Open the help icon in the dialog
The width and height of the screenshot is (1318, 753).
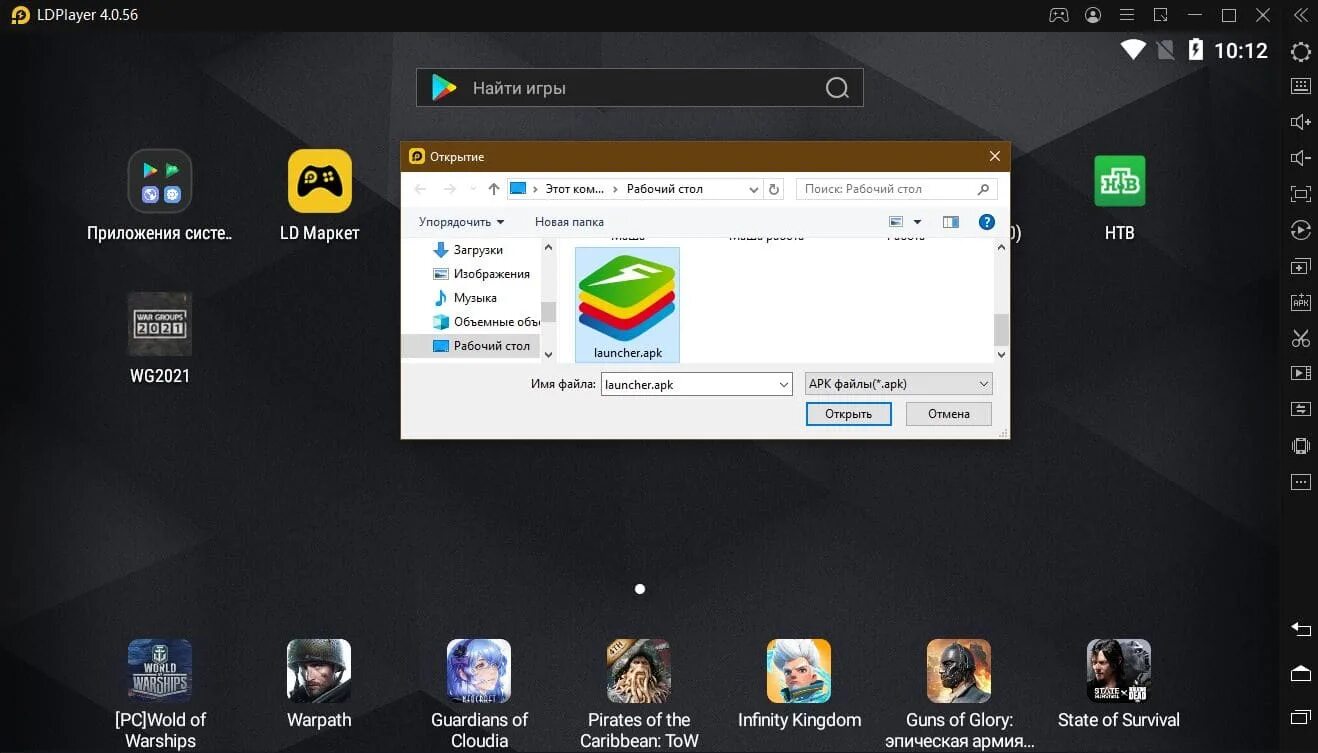pos(986,222)
